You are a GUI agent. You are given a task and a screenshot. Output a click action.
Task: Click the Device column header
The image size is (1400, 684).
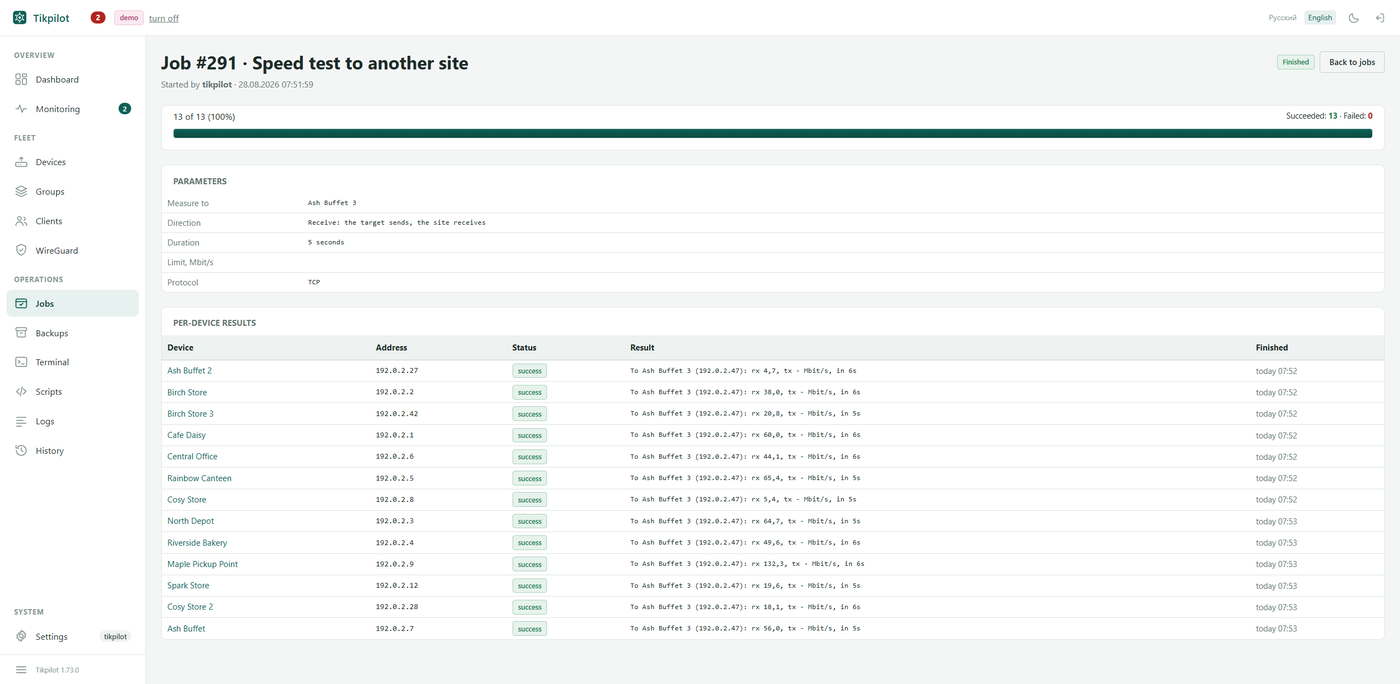[x=180, y=348]
